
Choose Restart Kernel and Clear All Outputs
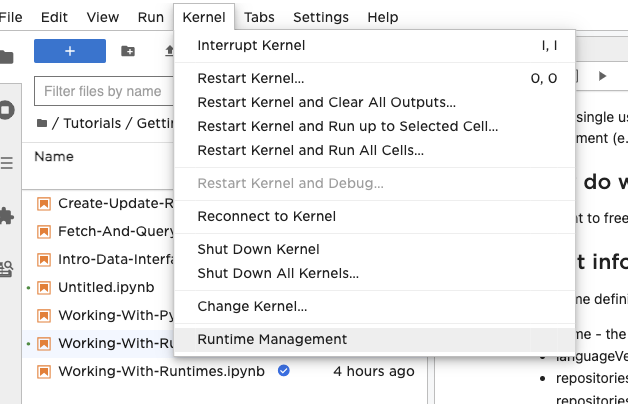[x=326, y=102]
